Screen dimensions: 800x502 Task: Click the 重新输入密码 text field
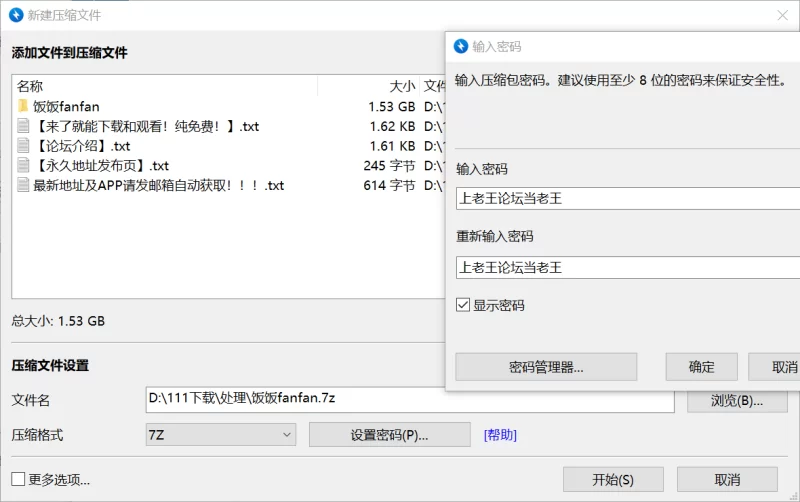(628, 267)
